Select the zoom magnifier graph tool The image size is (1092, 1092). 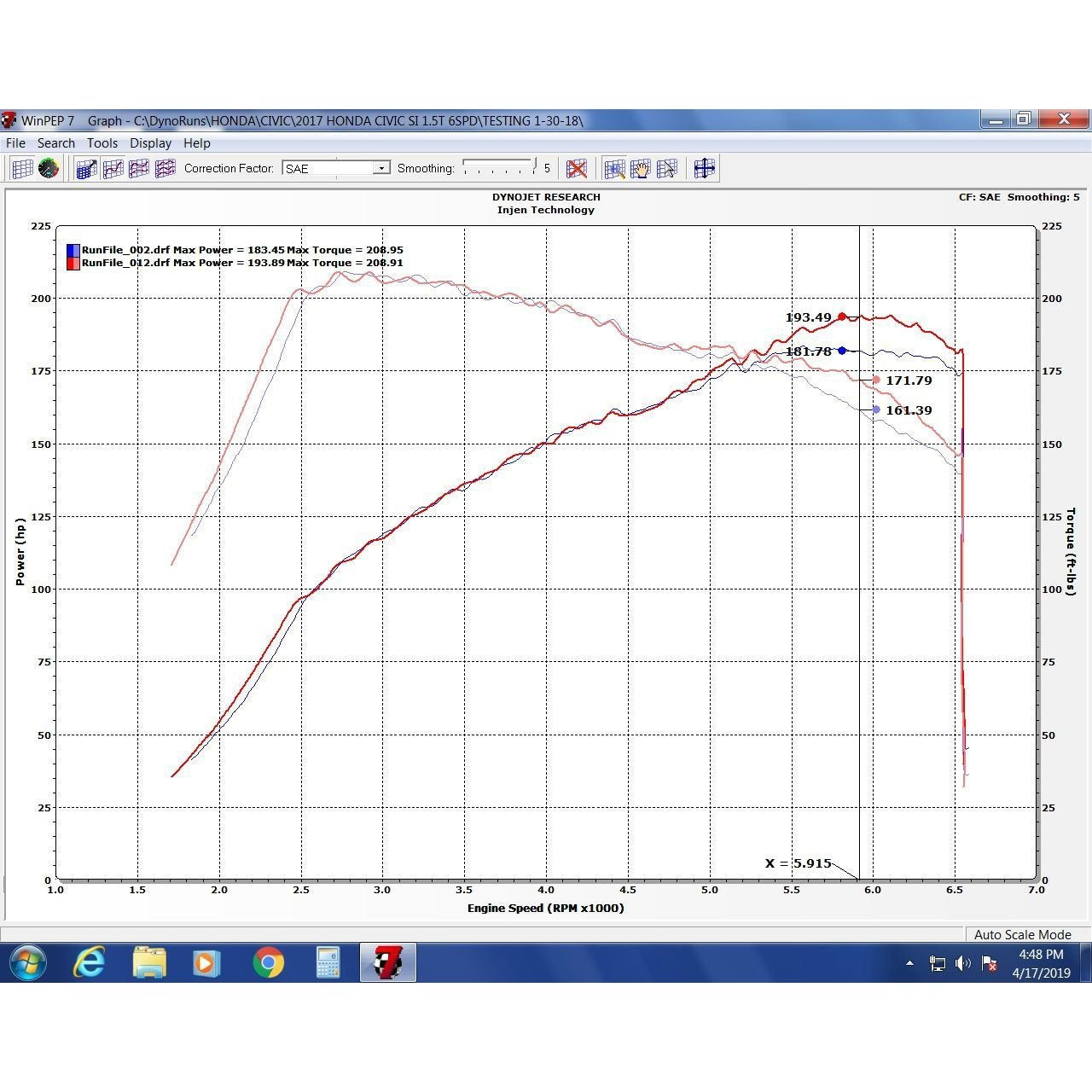tap(614, 169)
